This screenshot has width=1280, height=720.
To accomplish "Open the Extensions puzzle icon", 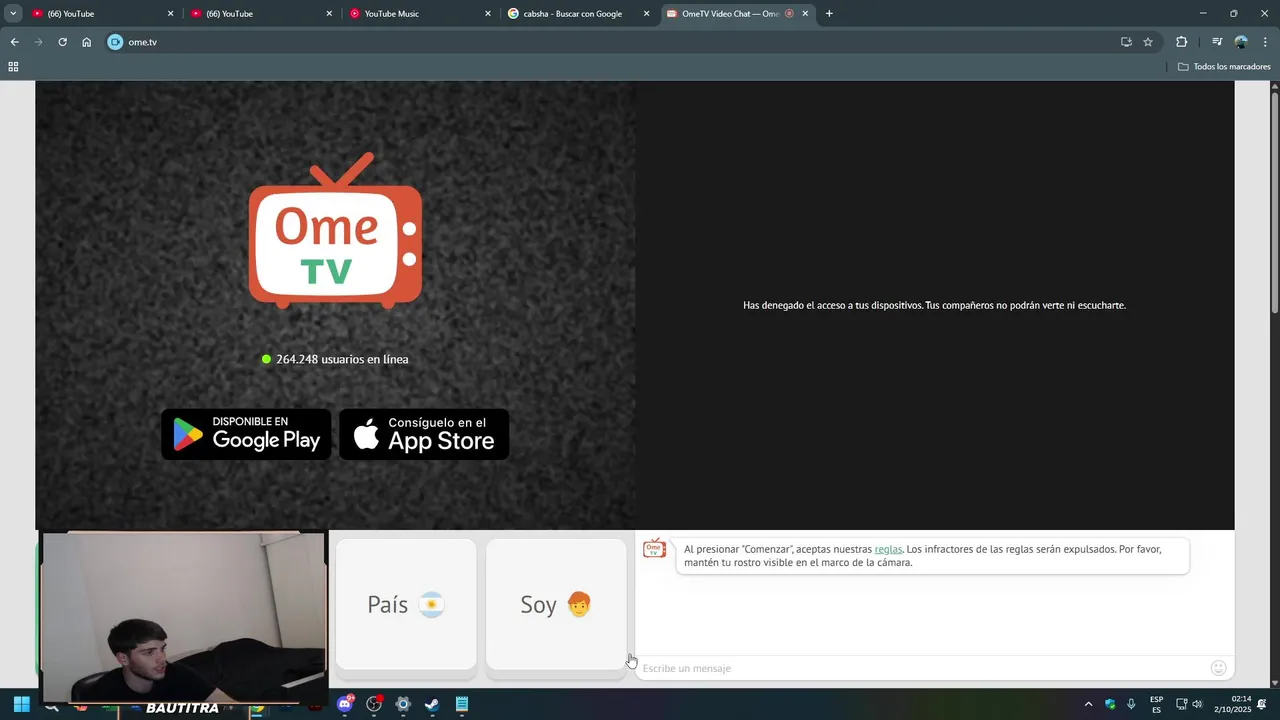I will coord(1182,42).
